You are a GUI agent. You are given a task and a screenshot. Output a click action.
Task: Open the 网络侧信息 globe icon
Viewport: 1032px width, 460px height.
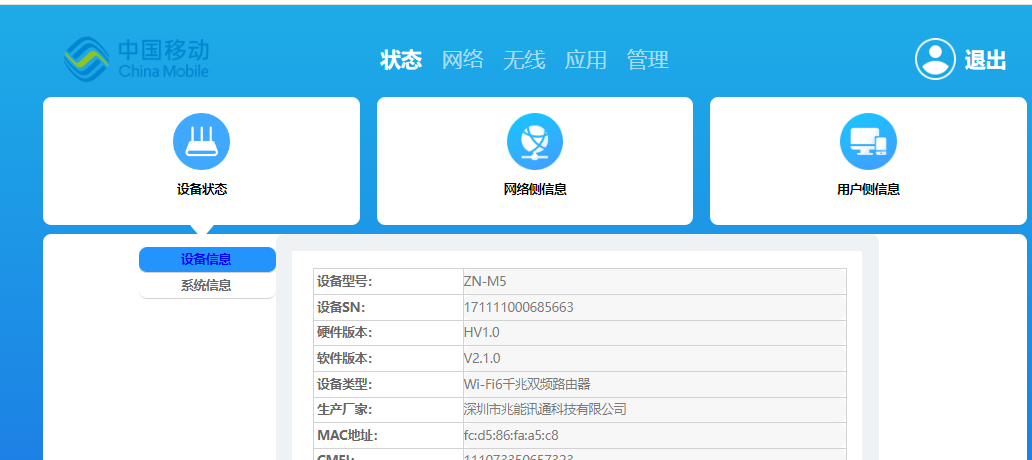click(534, 141)
